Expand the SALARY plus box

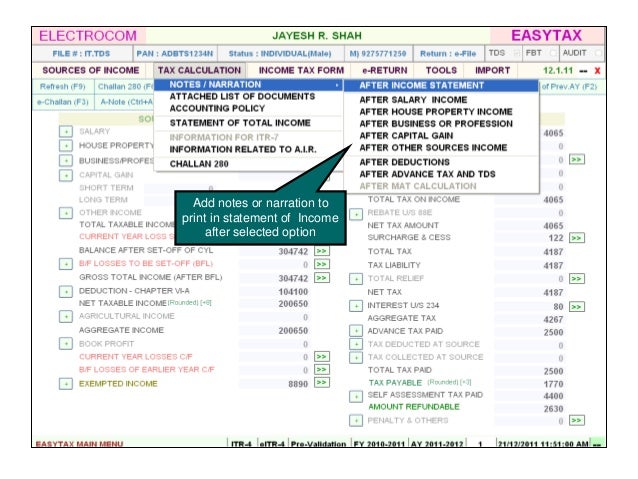pyautogui.click(x=66, y=131)
